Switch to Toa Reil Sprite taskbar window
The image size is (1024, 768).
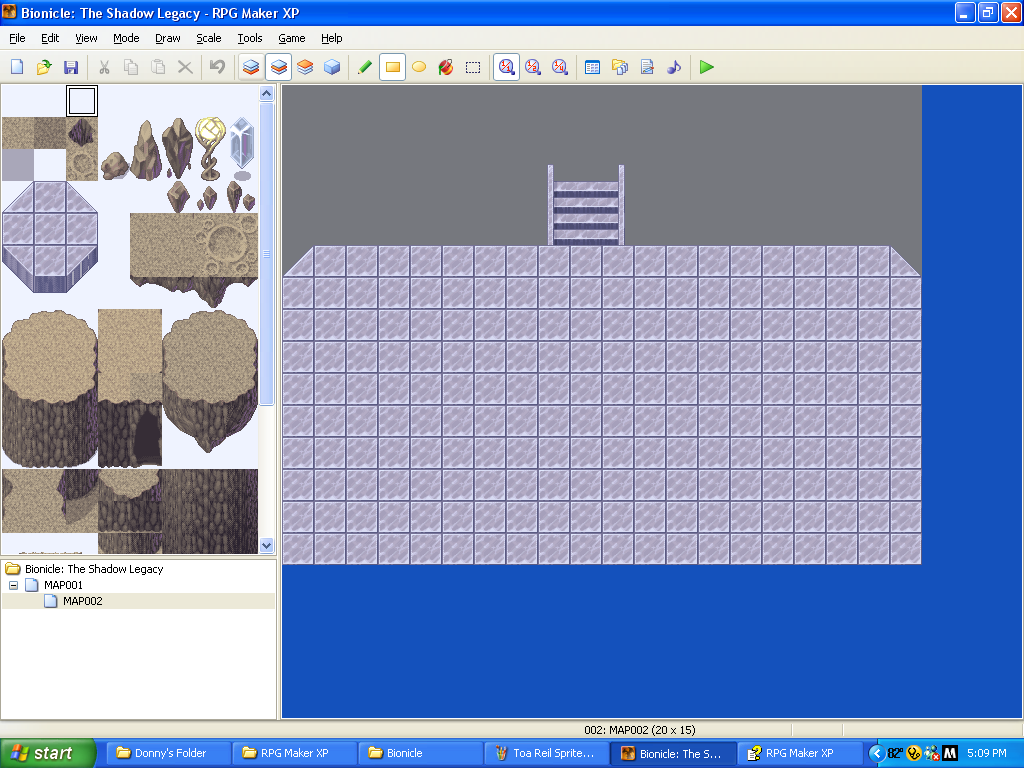pos(547,753)
